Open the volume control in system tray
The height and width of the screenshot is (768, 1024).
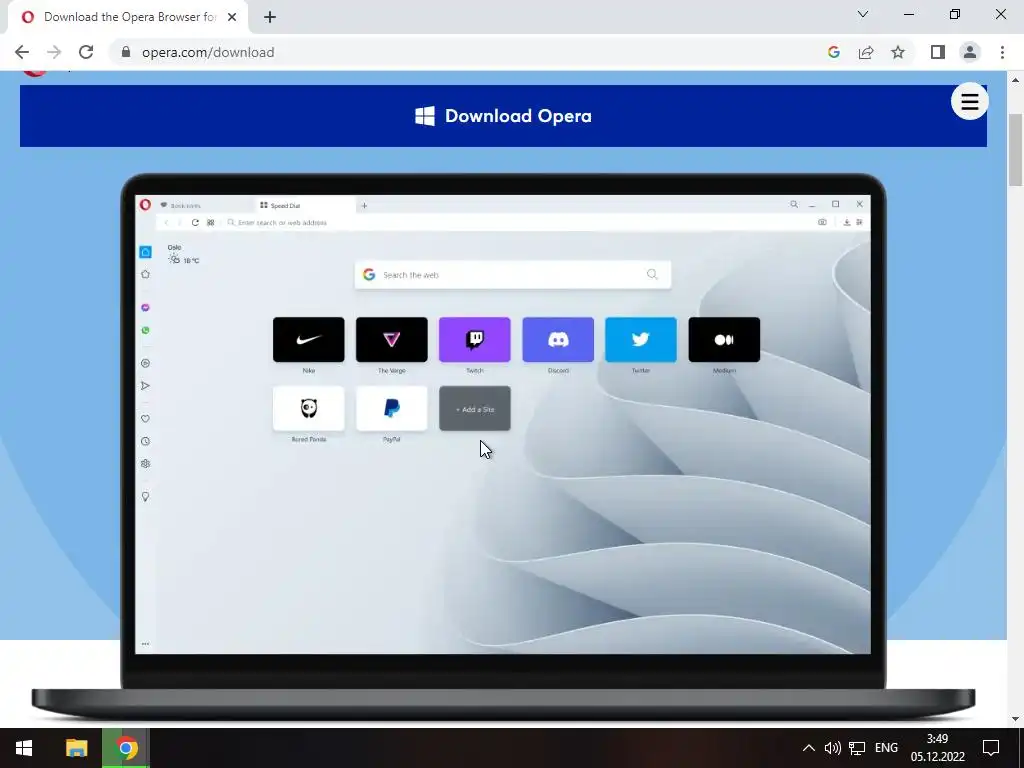[x=833, y=748]
